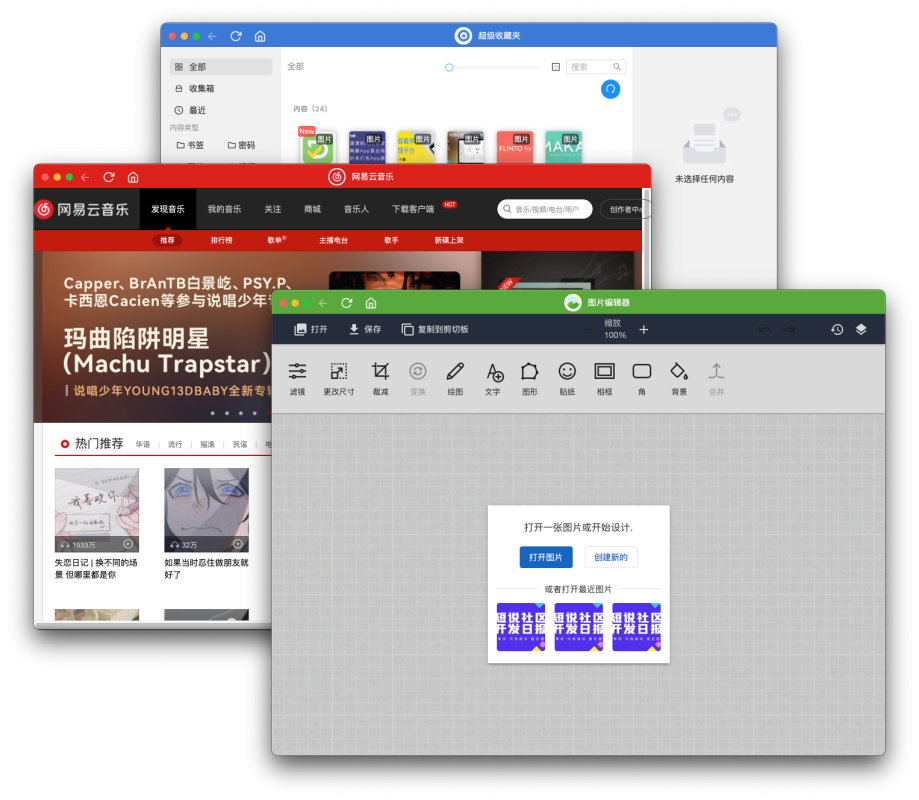Click the blue 打开图片 button

point(546,557)
